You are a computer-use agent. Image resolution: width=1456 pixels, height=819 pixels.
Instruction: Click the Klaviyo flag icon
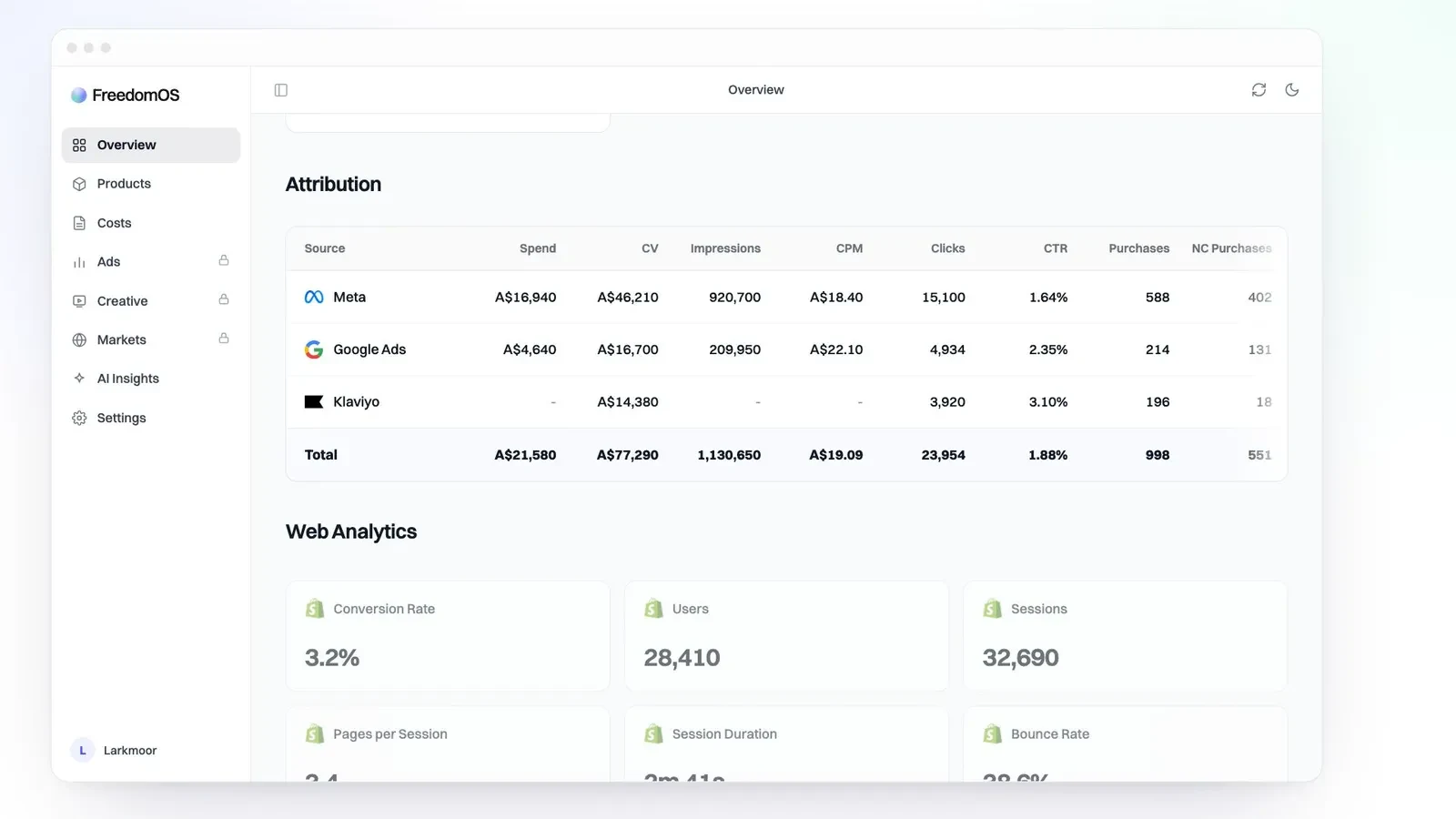pyautogui.click(x=314, y=402)
